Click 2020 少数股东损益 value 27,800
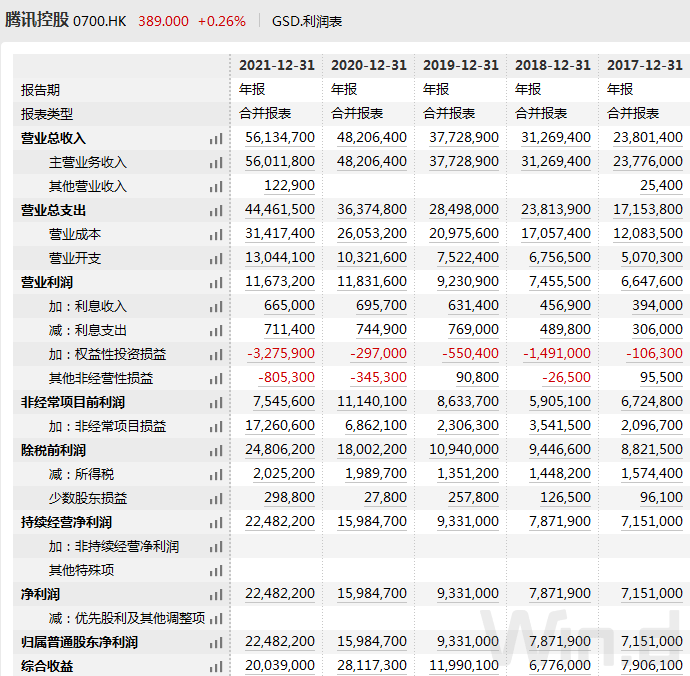Image resolution: width=690 pixels, height=676 pixels. (x=385, y=497)
